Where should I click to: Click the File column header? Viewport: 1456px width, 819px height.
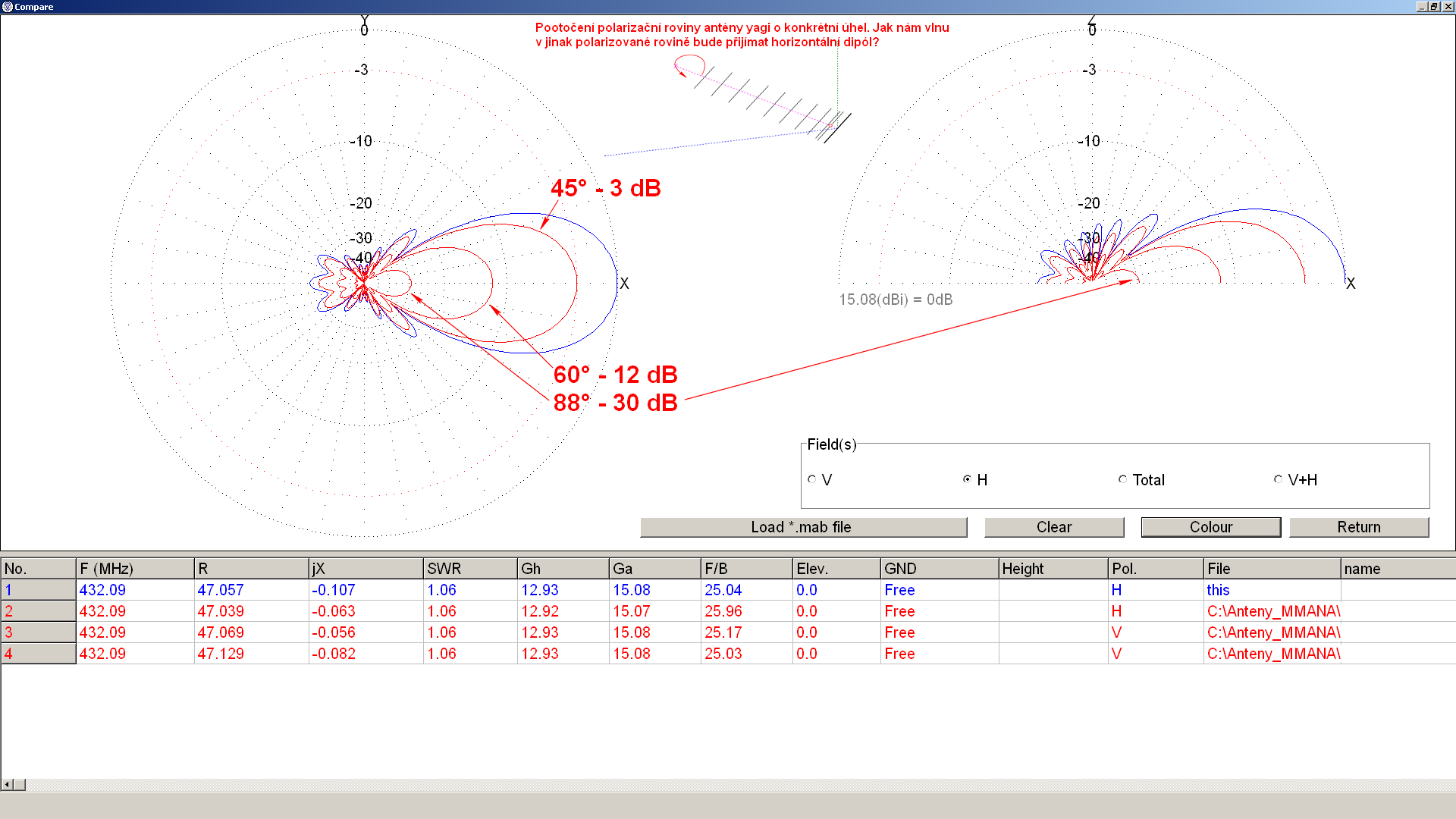(1271, 569)
